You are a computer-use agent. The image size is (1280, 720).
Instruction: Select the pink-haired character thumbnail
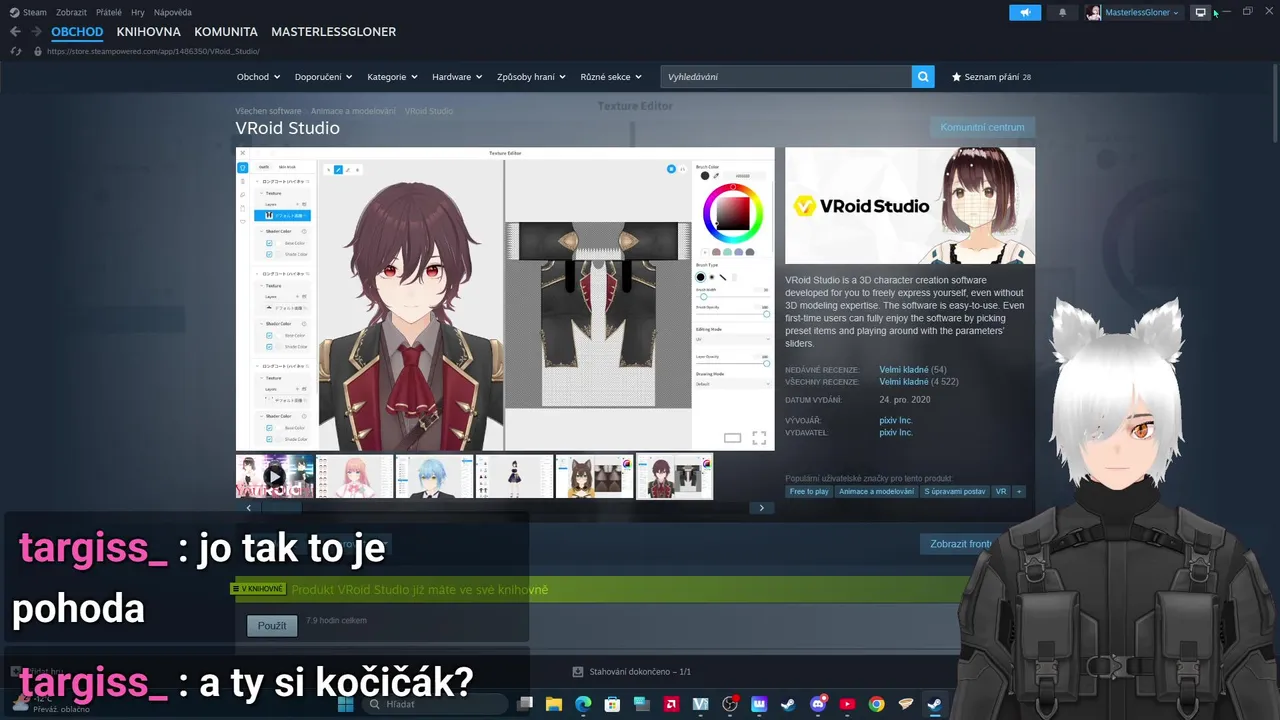354,476
